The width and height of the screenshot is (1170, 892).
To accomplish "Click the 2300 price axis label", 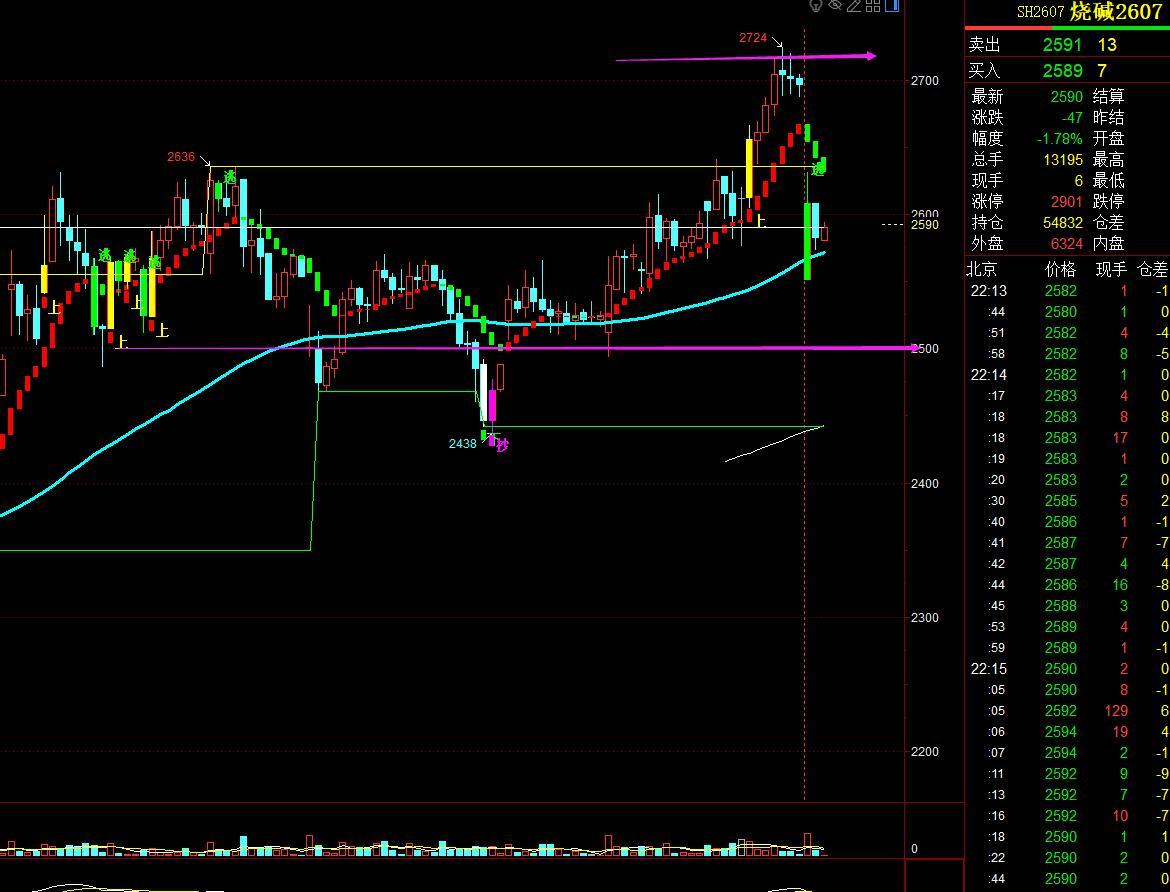I will (925, 618).
